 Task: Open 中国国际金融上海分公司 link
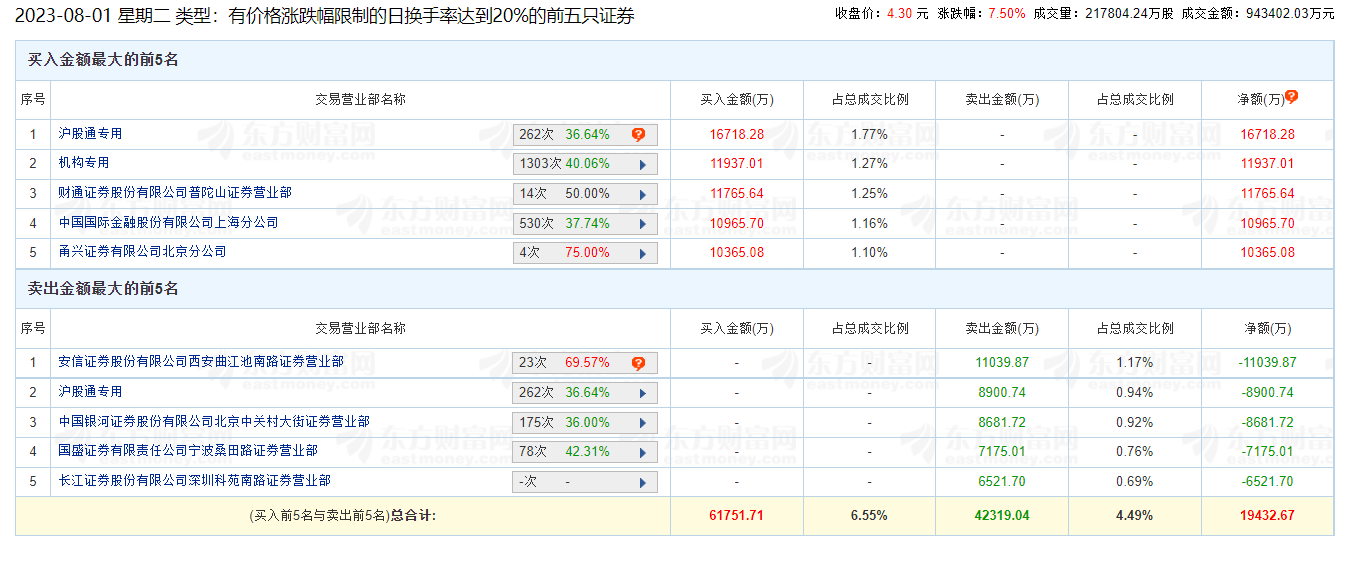click(x=167, y=222)
